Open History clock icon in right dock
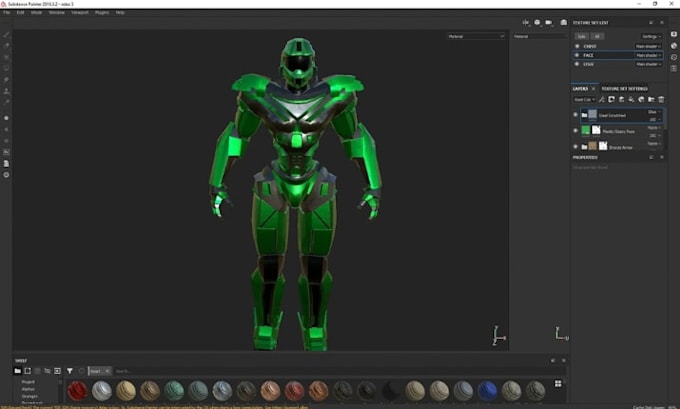 pos(673,57)
